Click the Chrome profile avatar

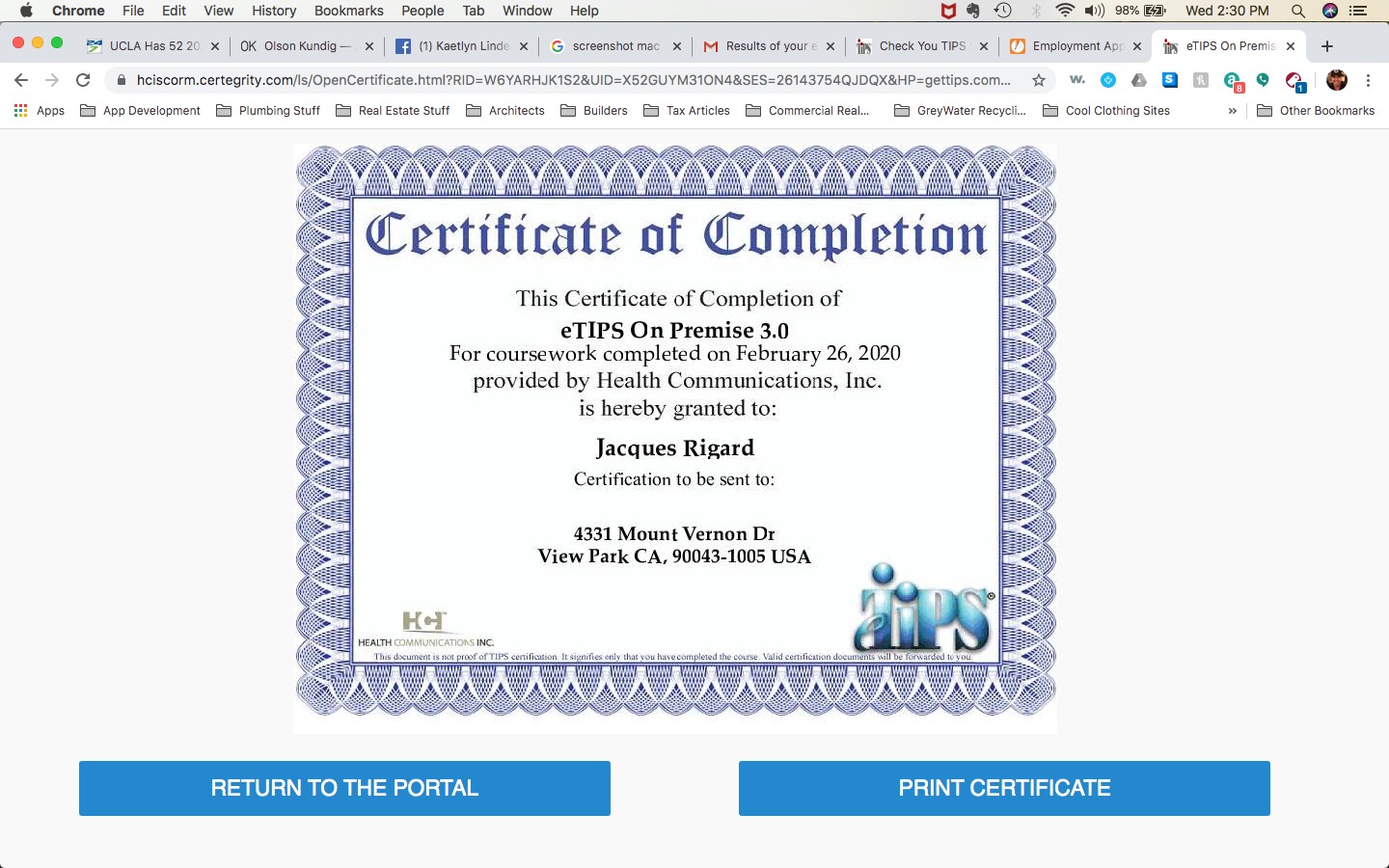click(1336, 80)
